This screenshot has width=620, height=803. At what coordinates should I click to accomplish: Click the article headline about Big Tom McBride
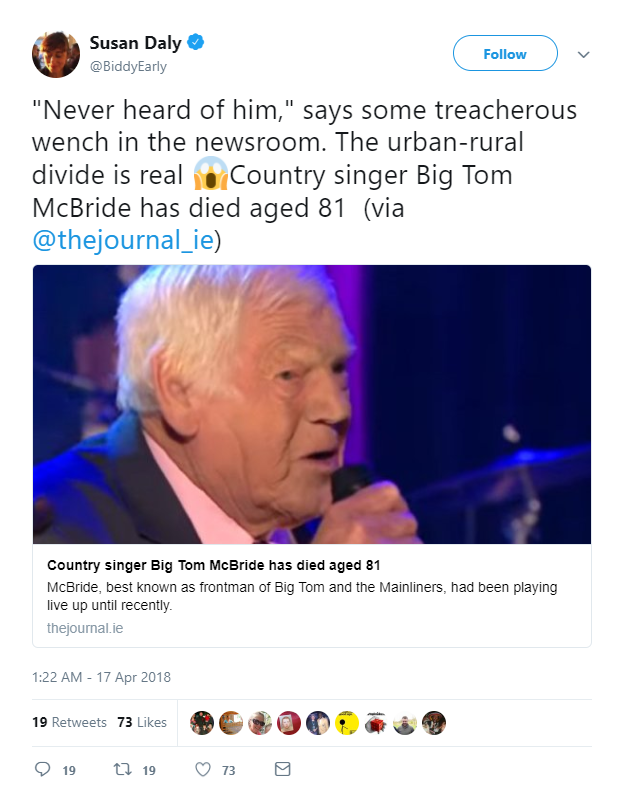pyautogui.click(x=214, y=565)
